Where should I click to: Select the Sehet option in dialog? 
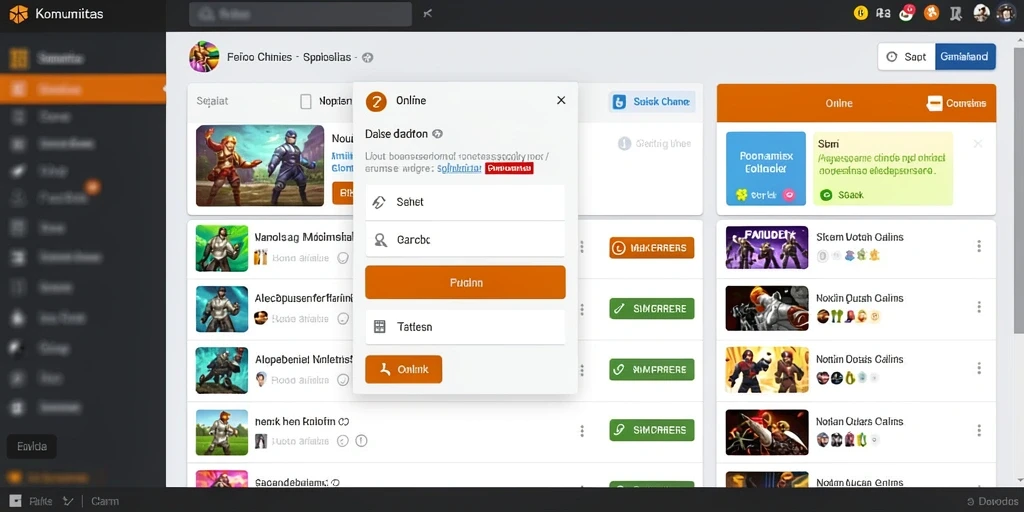465,202
